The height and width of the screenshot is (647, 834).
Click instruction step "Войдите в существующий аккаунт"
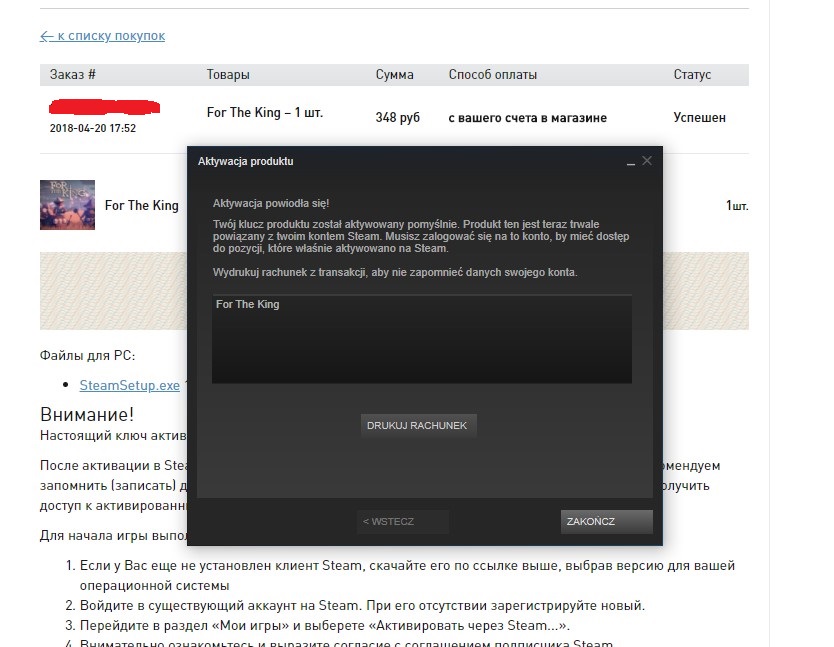pyautogui.click(x=362, y=605)
